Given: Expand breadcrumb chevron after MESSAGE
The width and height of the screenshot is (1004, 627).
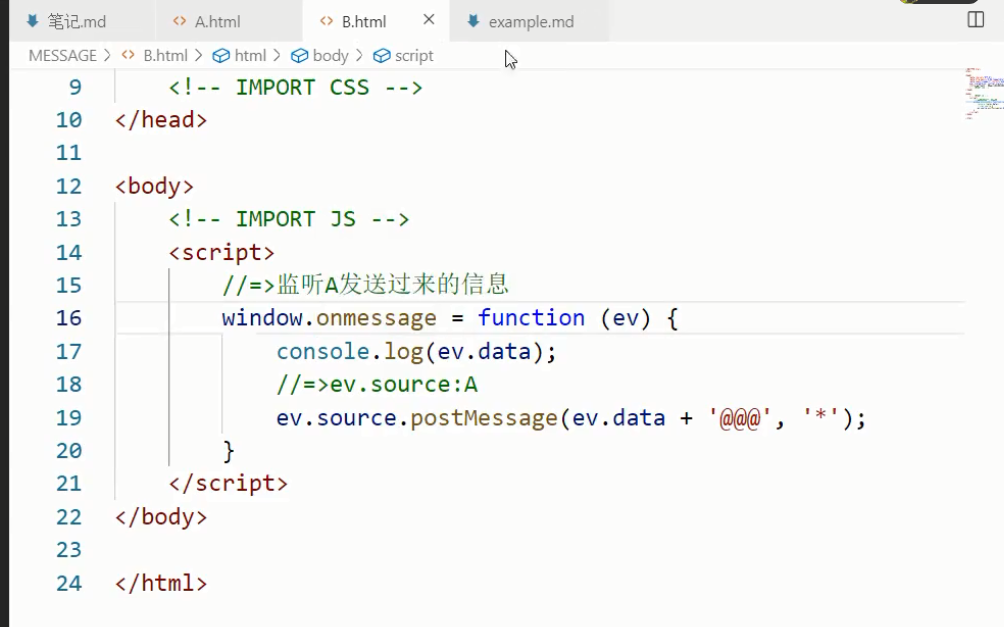Looking at the screenshot, I should pos(107,56).
